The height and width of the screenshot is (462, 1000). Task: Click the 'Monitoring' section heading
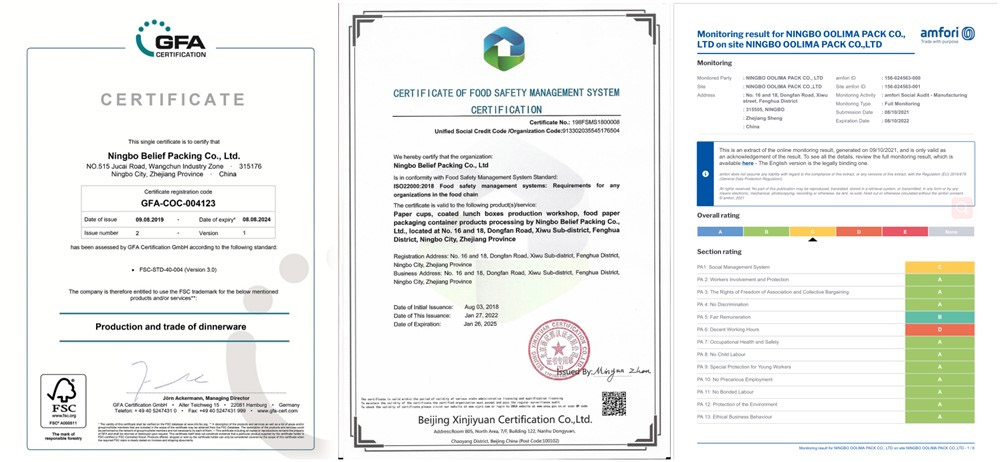point(714,63)
